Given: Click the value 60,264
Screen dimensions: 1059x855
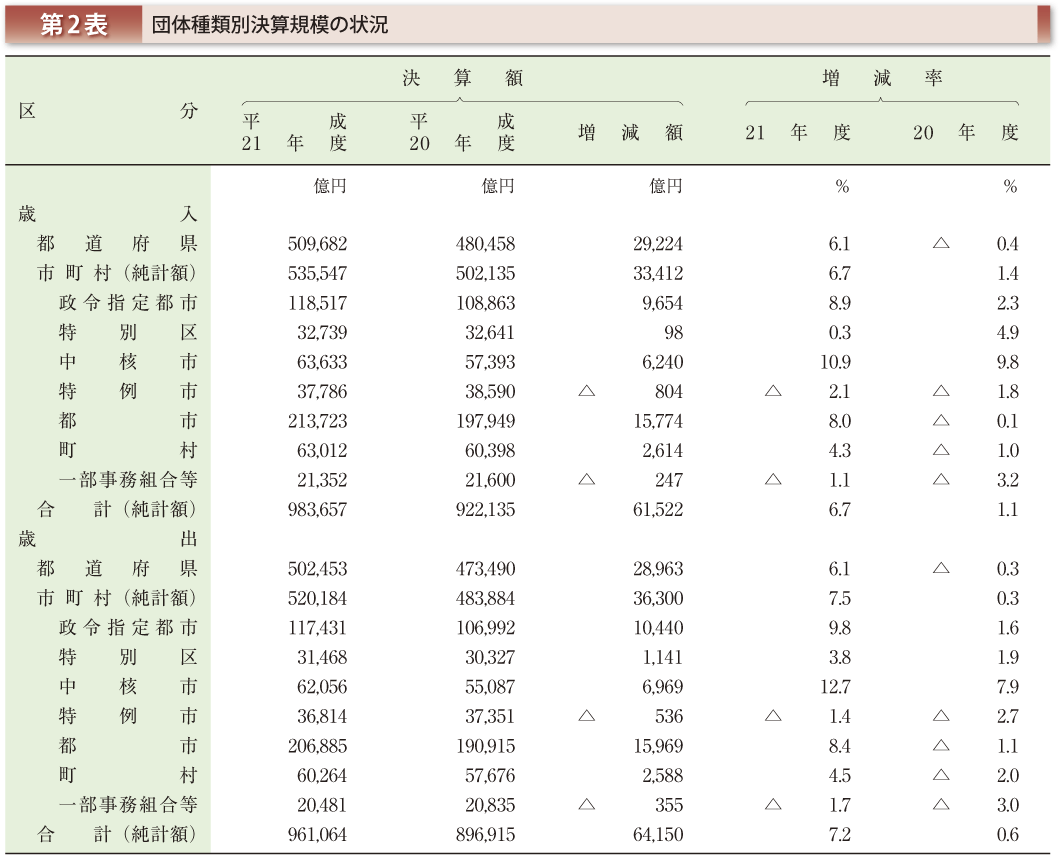Looking at the screenshot, I should 322,775.
